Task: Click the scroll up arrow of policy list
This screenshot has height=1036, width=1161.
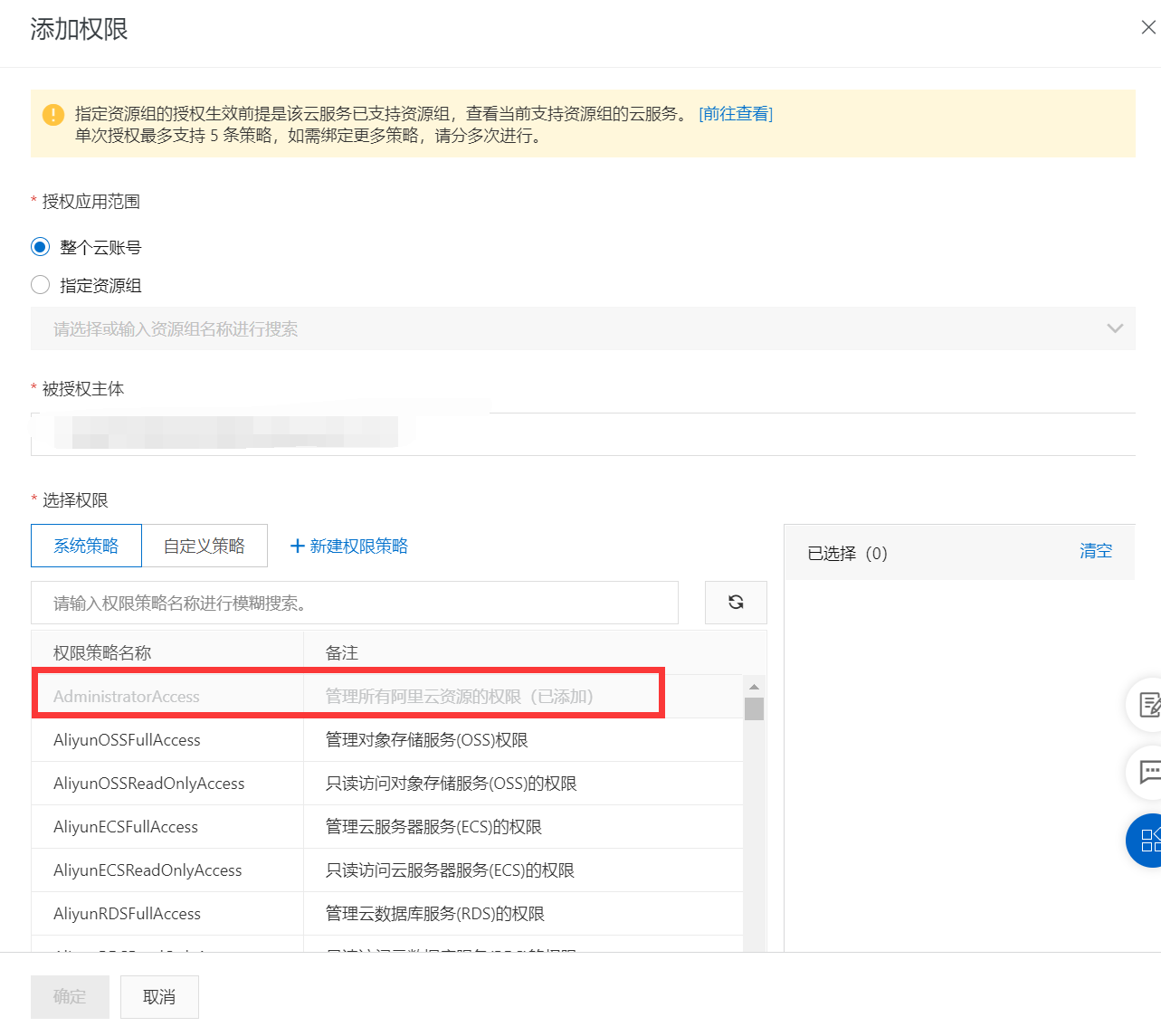Action: 754,687
